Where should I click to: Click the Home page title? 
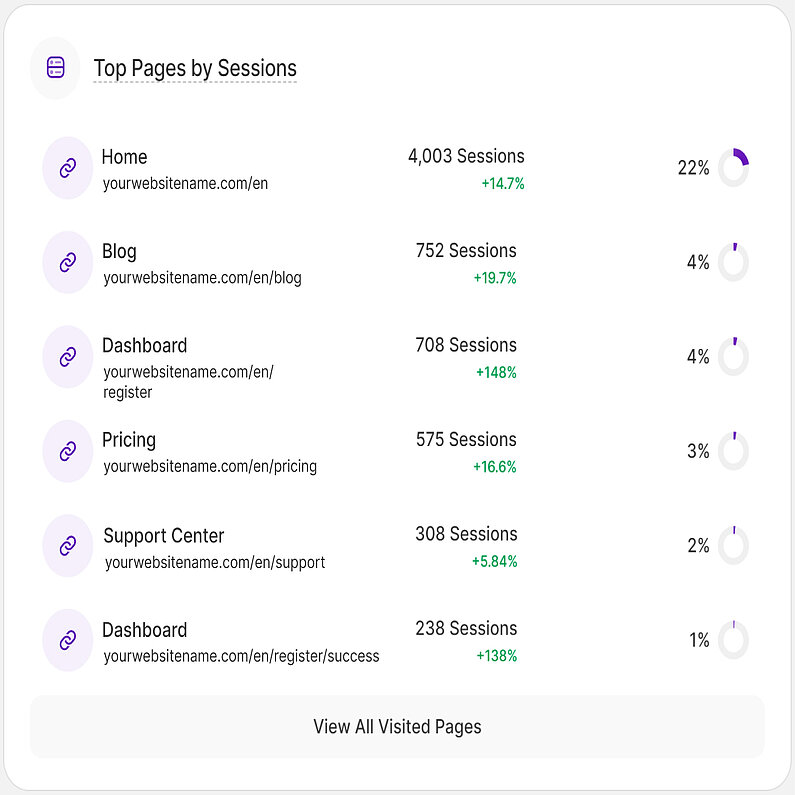point(124,157)
